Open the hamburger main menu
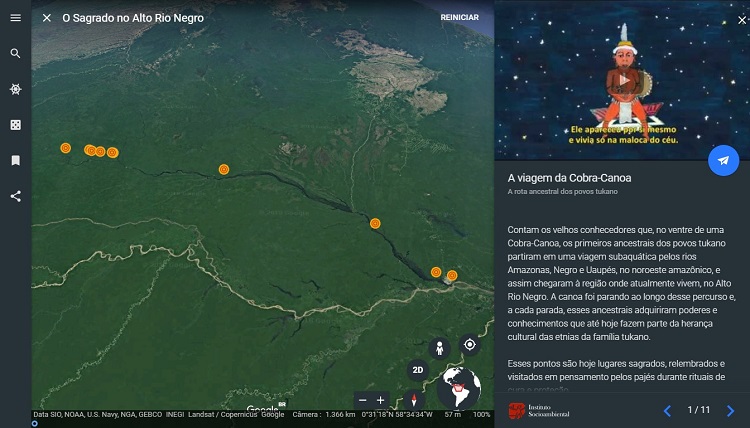The image size is (750, 428). (x=15, y=18)
